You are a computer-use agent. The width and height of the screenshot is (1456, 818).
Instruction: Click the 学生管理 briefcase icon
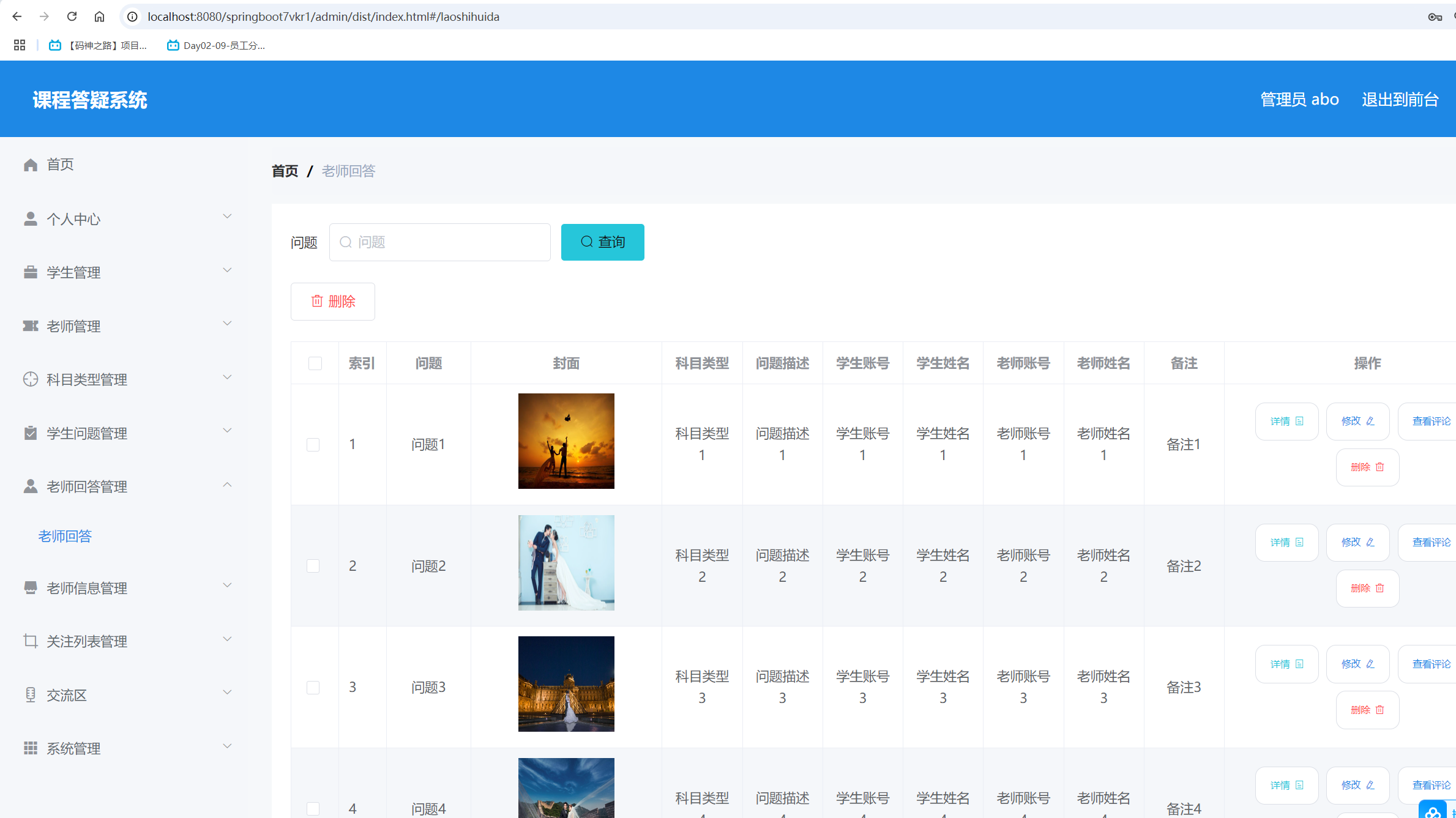coord(31,272)
